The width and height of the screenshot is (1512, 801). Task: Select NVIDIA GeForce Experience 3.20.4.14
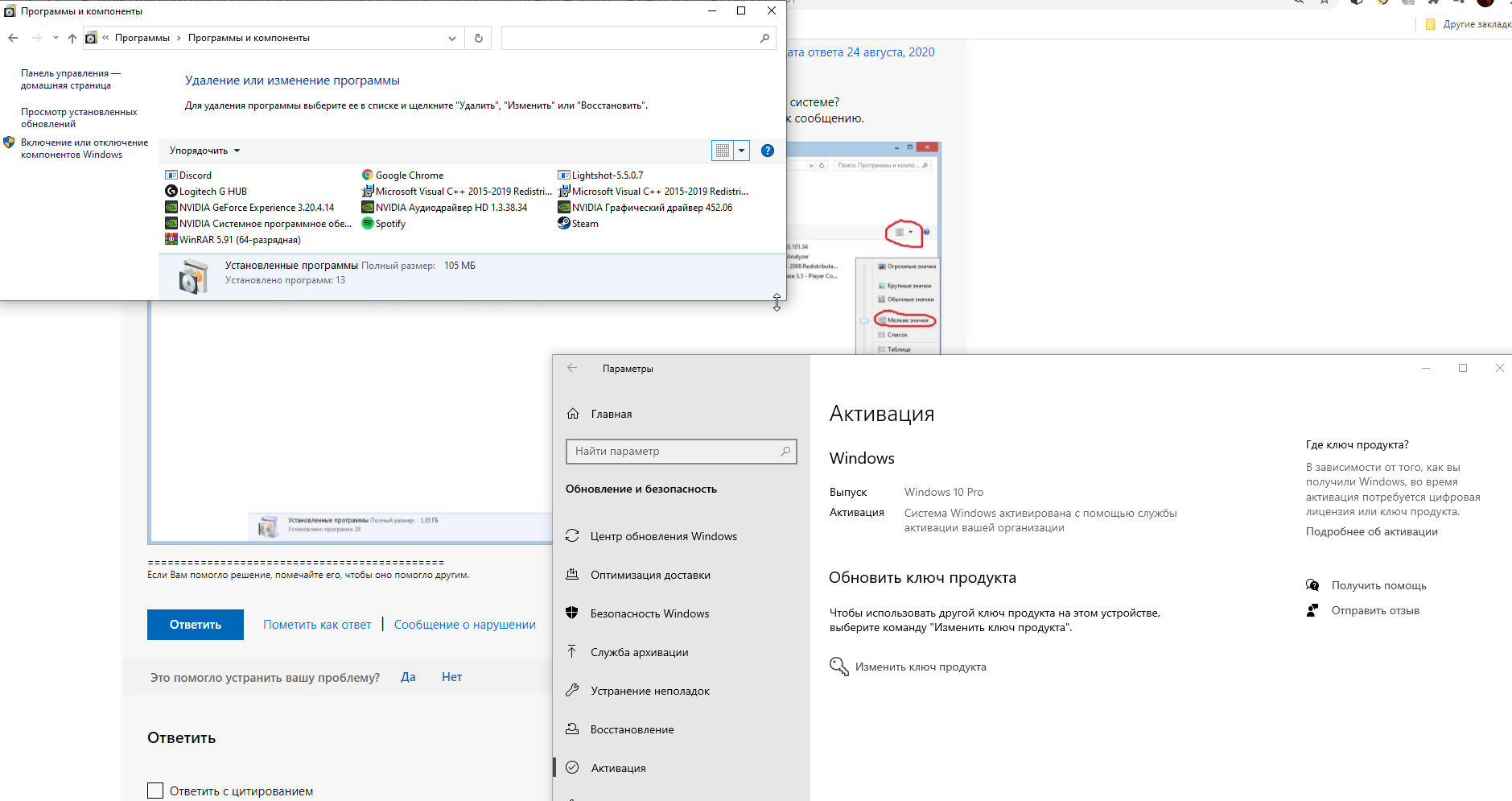click(x=249, y=207)
